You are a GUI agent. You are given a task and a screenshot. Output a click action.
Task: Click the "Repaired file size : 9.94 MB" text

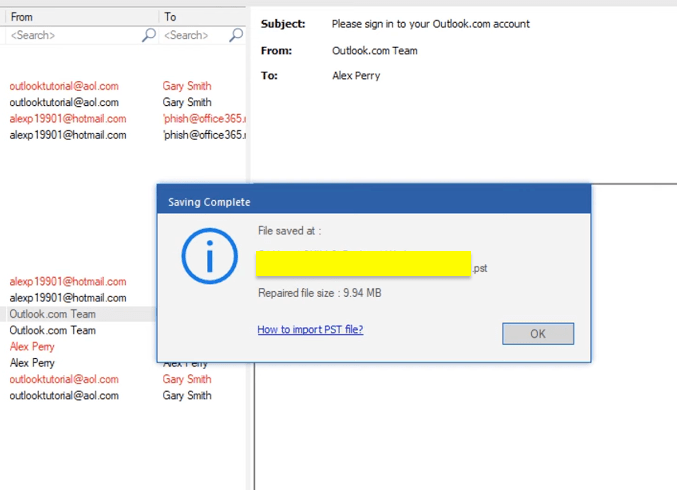(x=320, y=293)
